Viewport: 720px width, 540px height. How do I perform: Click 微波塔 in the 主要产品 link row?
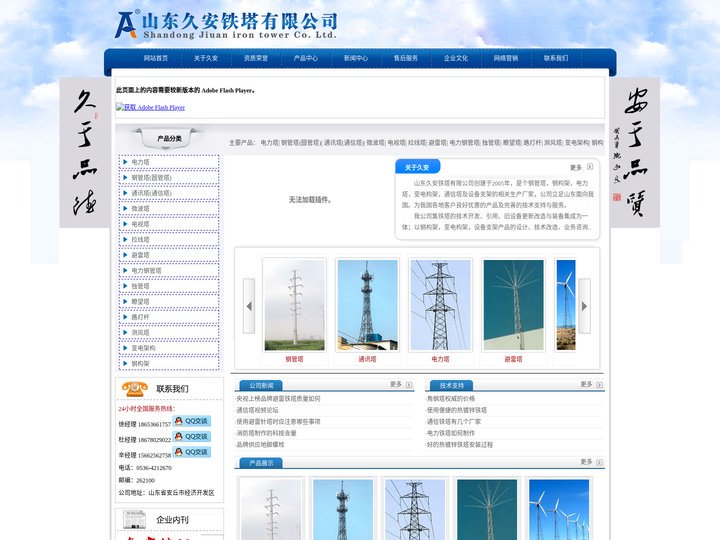[375, 143]
